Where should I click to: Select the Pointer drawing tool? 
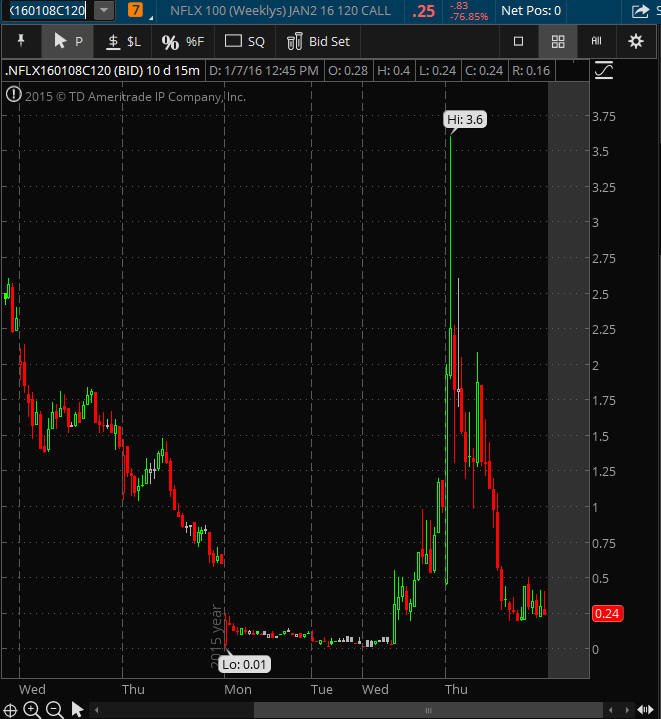(x=68, y=41)
